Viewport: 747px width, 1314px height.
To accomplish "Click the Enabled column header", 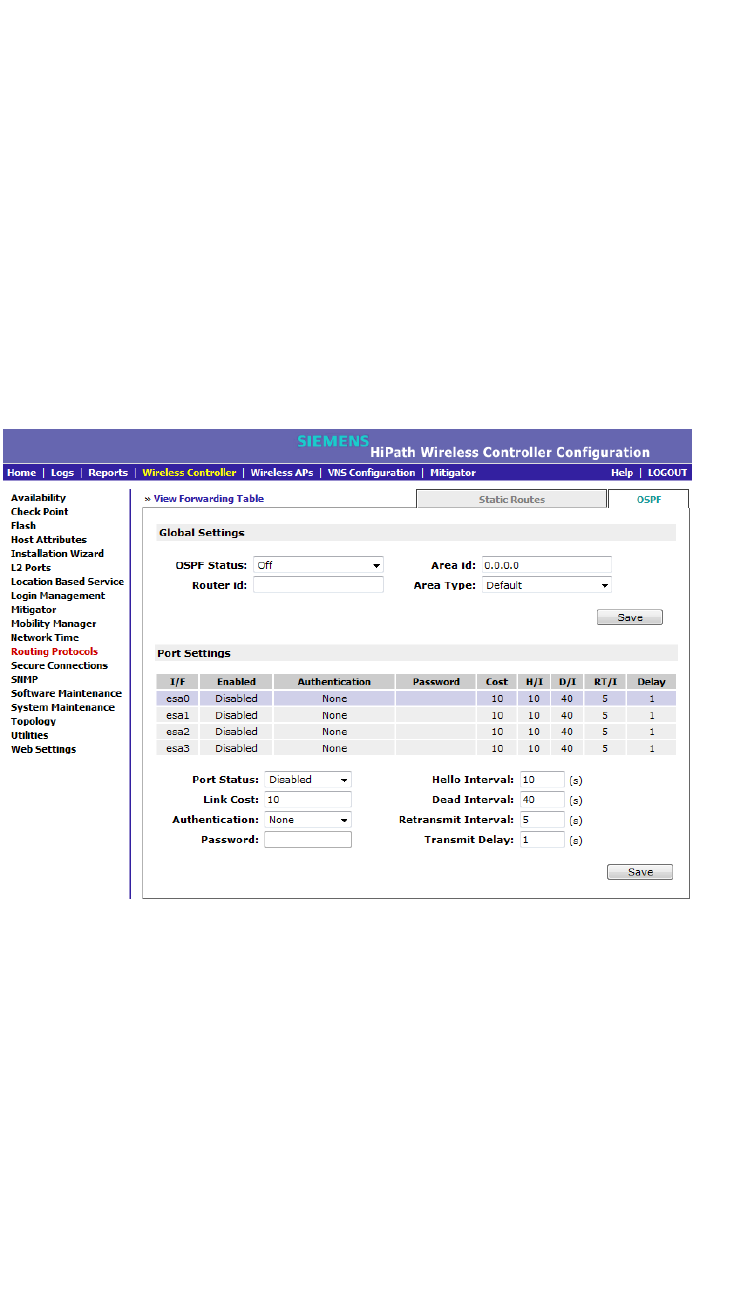I will [x=236, y=682].
